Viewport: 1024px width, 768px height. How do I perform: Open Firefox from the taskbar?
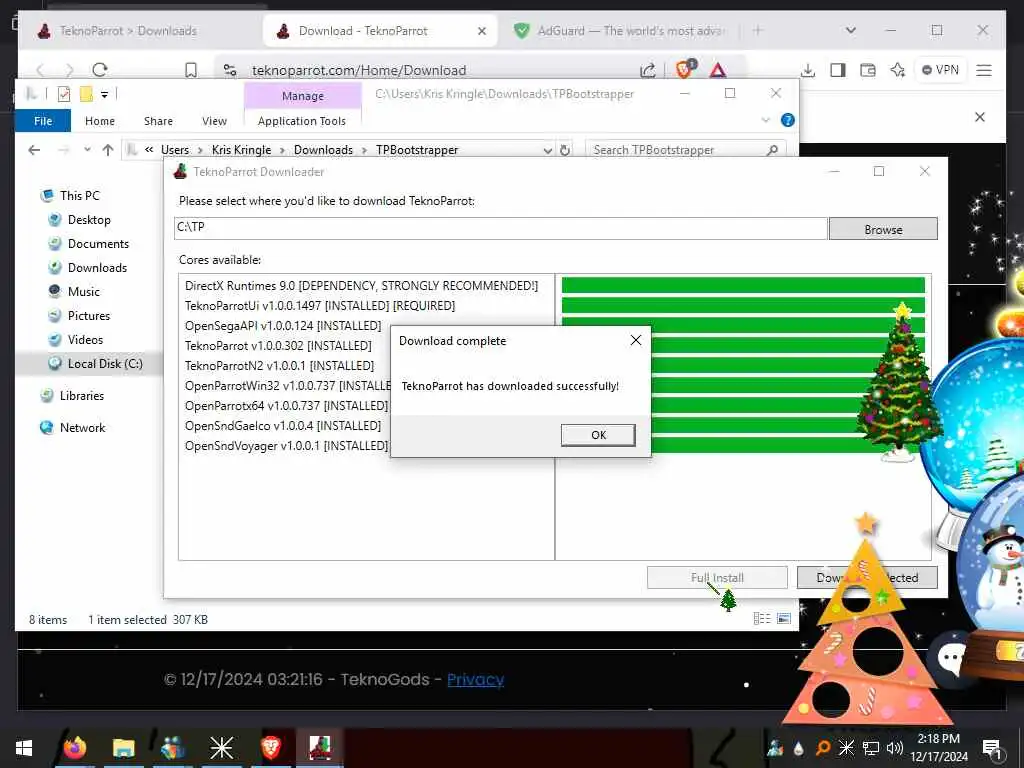tap(74, 747)
